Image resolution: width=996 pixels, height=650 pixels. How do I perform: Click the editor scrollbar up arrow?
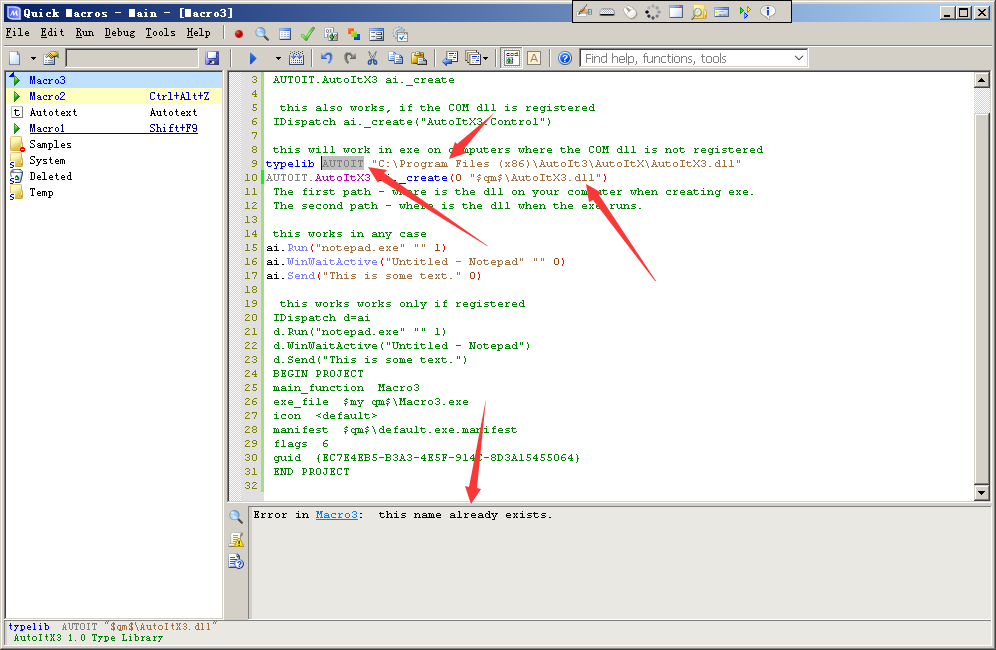981,80
